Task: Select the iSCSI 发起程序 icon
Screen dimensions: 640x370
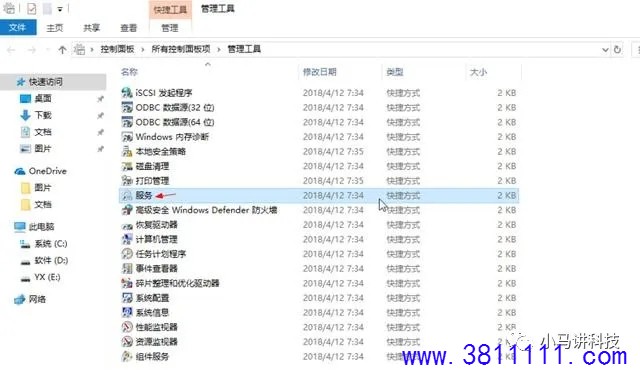Action: tap(127, 93)
